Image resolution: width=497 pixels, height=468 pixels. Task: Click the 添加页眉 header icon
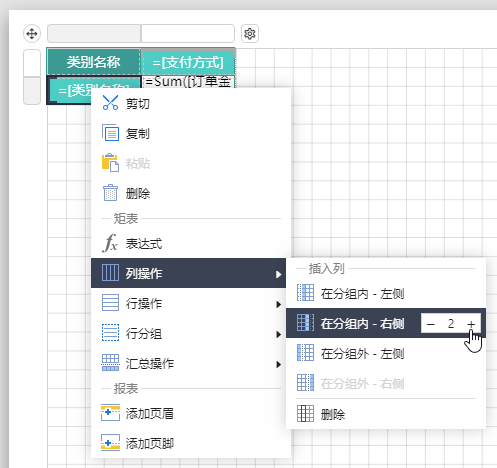coord(110,413)
